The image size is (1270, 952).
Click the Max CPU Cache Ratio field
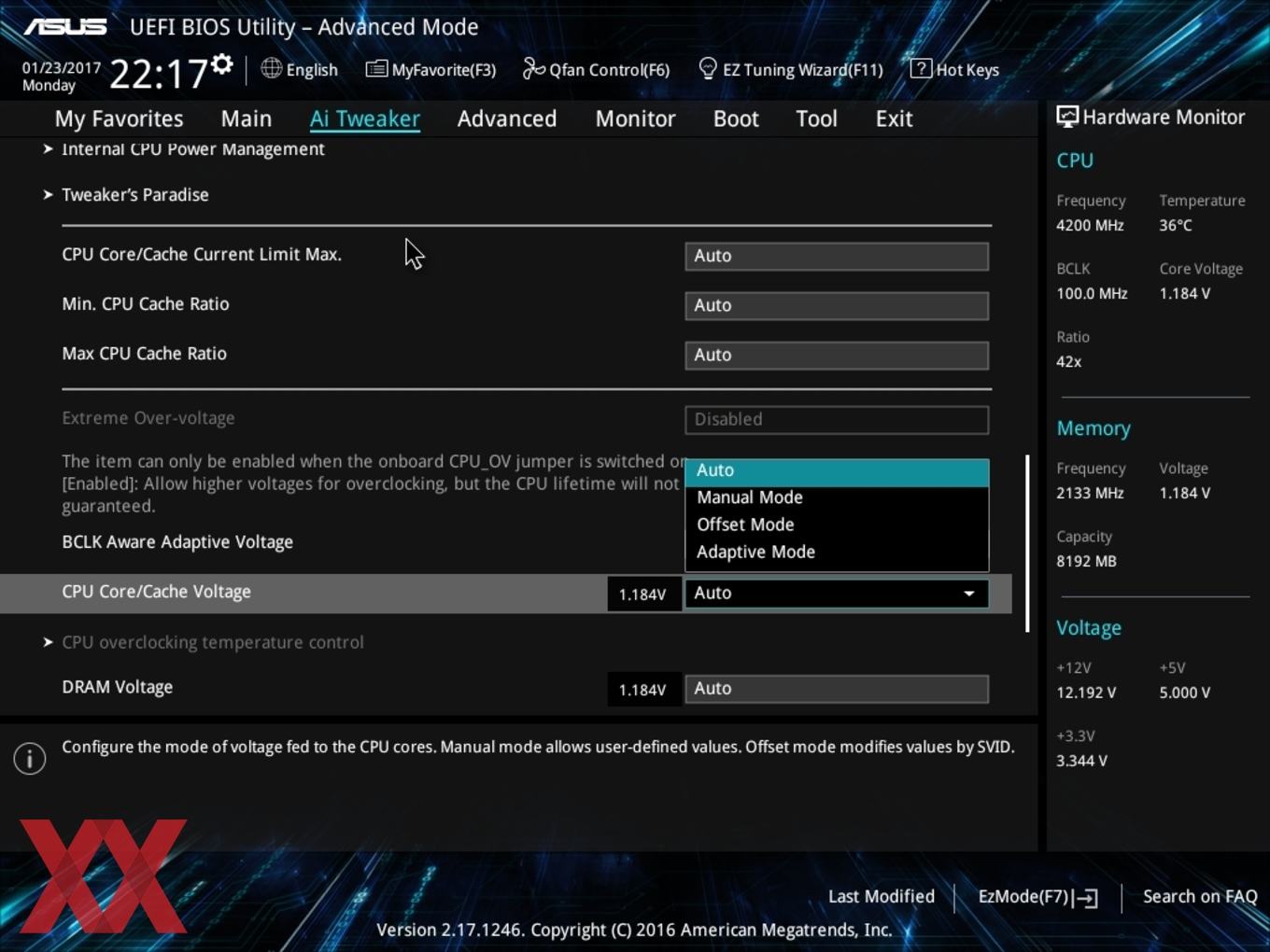tap(837, 355)
